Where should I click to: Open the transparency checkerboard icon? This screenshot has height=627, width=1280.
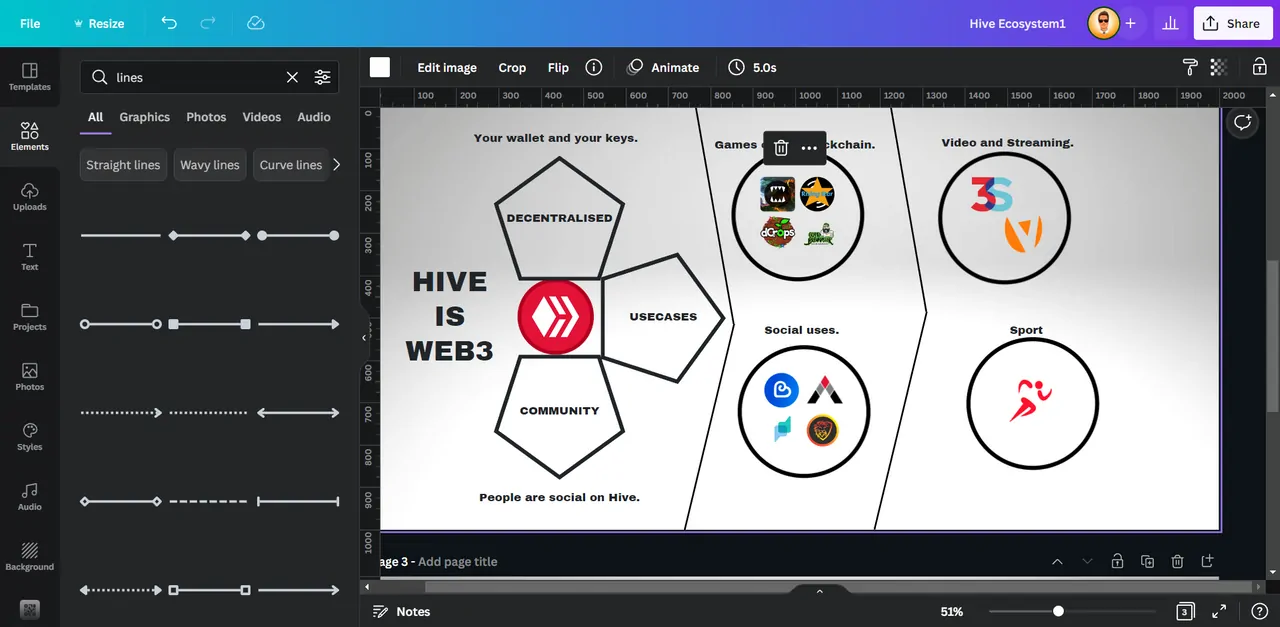tap(1219, 67)
